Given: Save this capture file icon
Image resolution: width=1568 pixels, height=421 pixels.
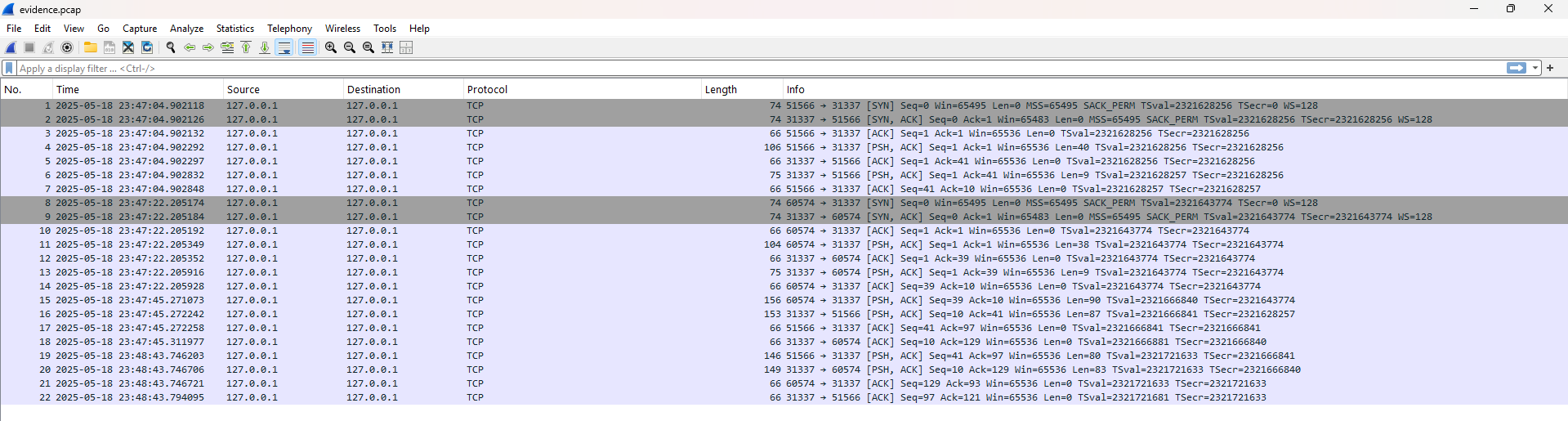Looking at the screenshot, I should pos(109,47).
